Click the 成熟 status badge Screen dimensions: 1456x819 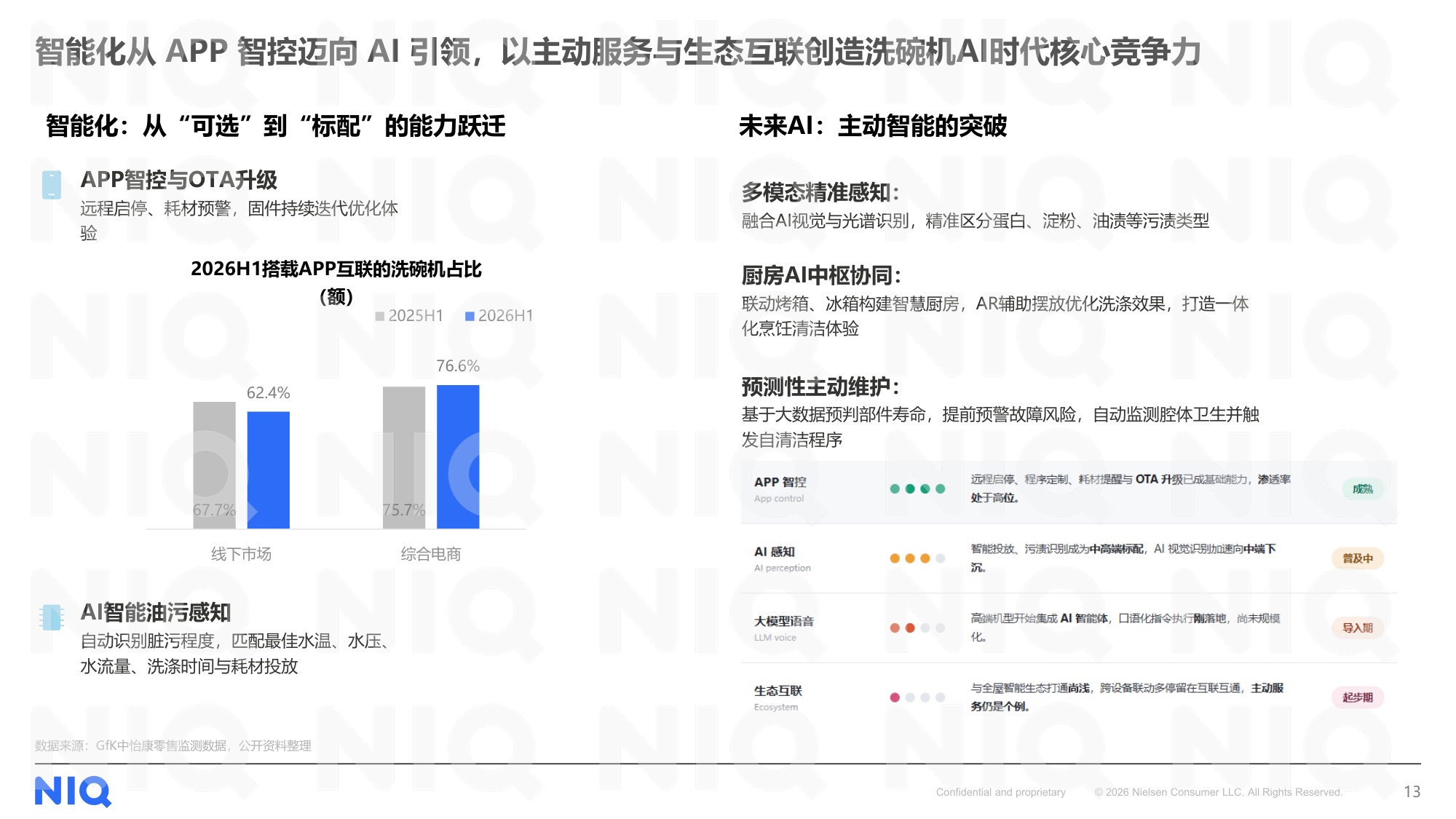coord(1362,489)
